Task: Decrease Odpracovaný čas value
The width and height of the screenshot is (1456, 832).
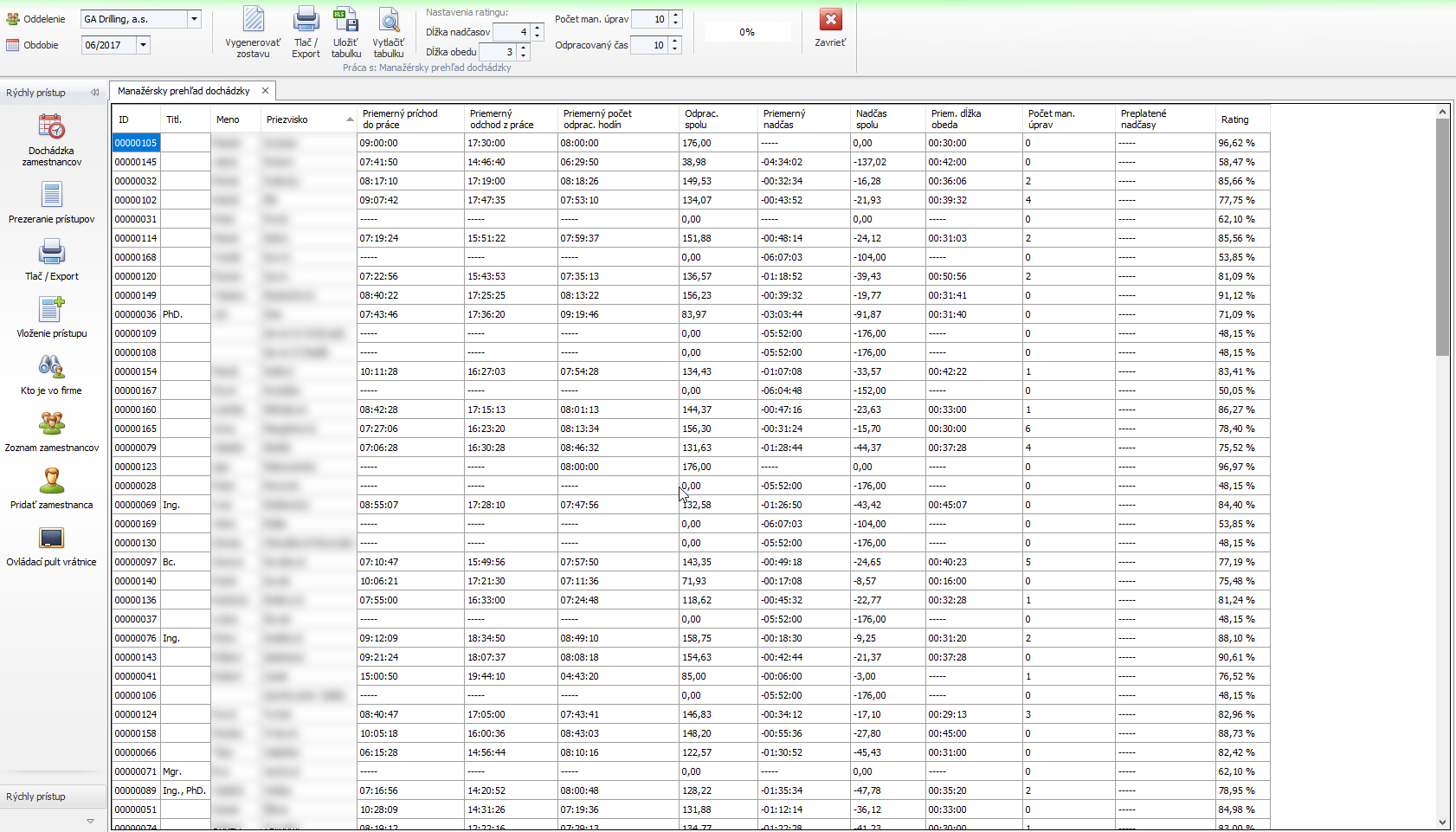Action: click(x=674, y=49)
